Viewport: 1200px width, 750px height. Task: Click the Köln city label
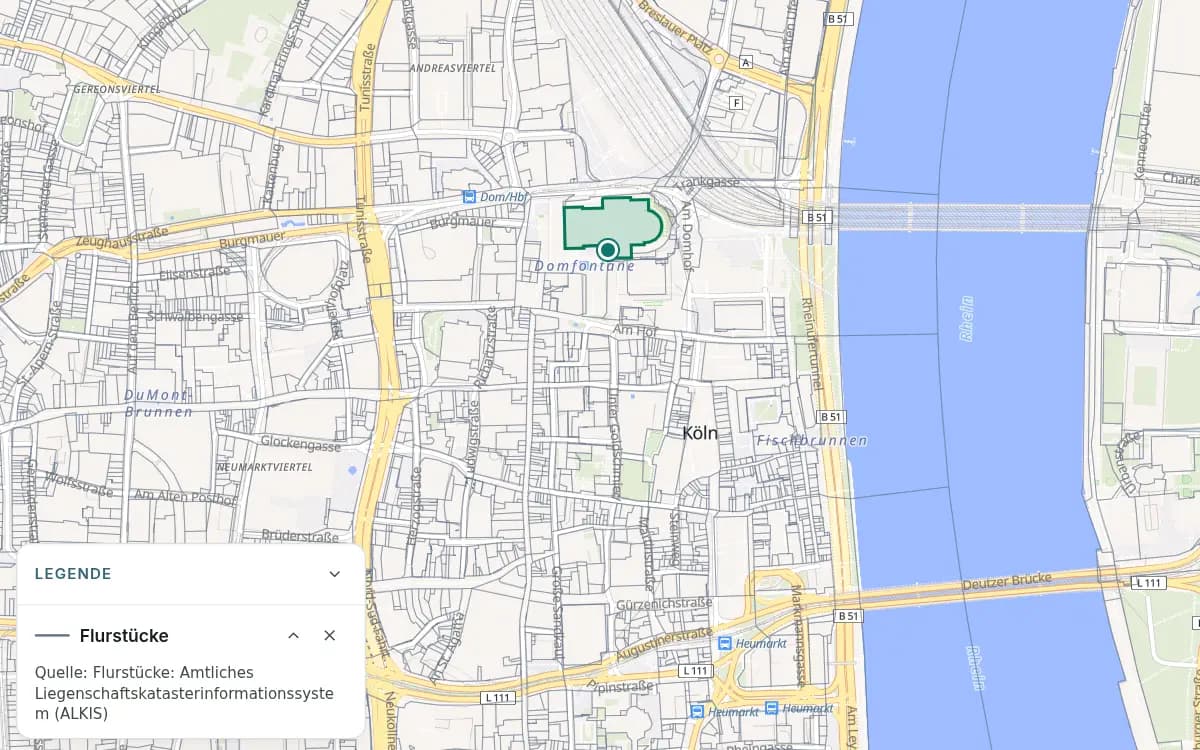(x=700, y=433)
